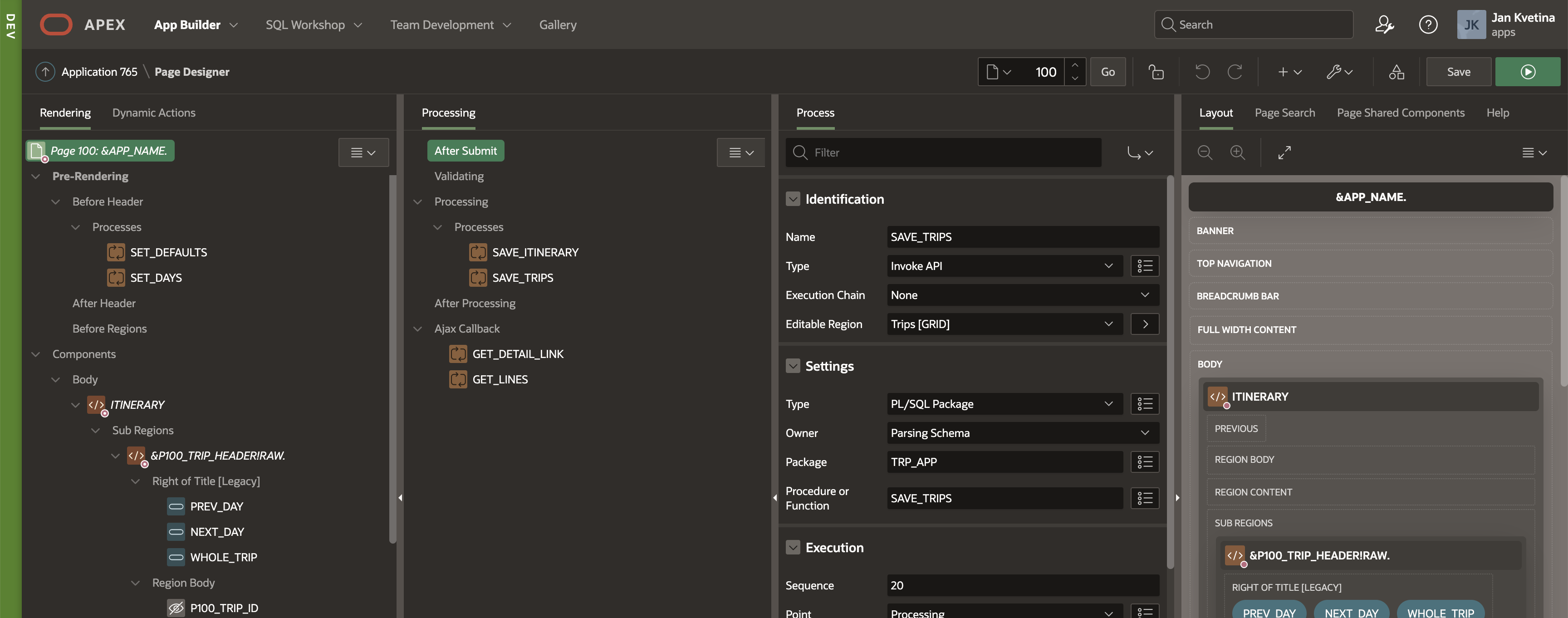This screenshot has width=1568, height=618.
Task: Undo the last change
Action: 1201,72
